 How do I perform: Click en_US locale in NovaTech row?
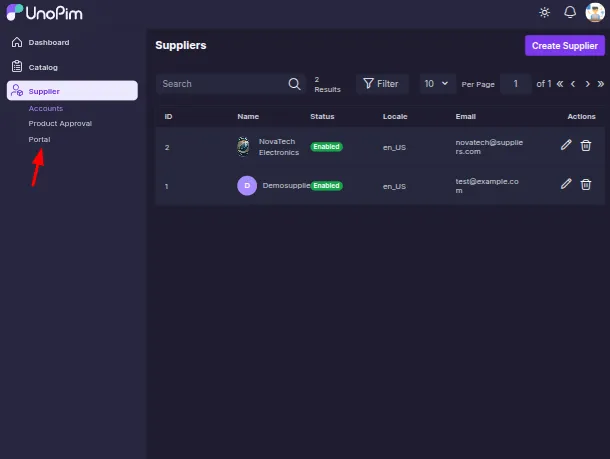coord(394,147)
